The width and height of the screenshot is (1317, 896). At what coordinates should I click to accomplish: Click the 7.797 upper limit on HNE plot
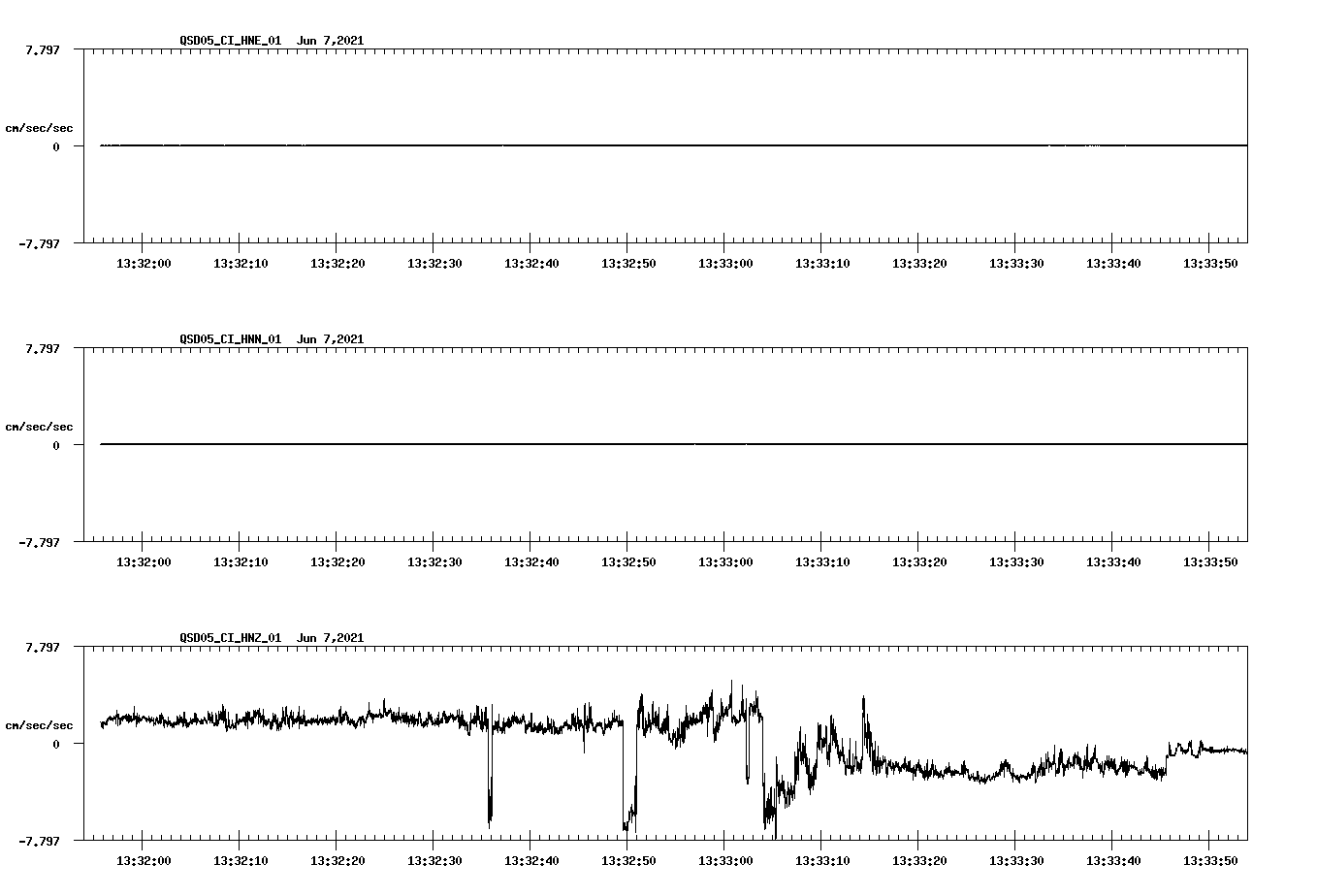coord(42,49)
